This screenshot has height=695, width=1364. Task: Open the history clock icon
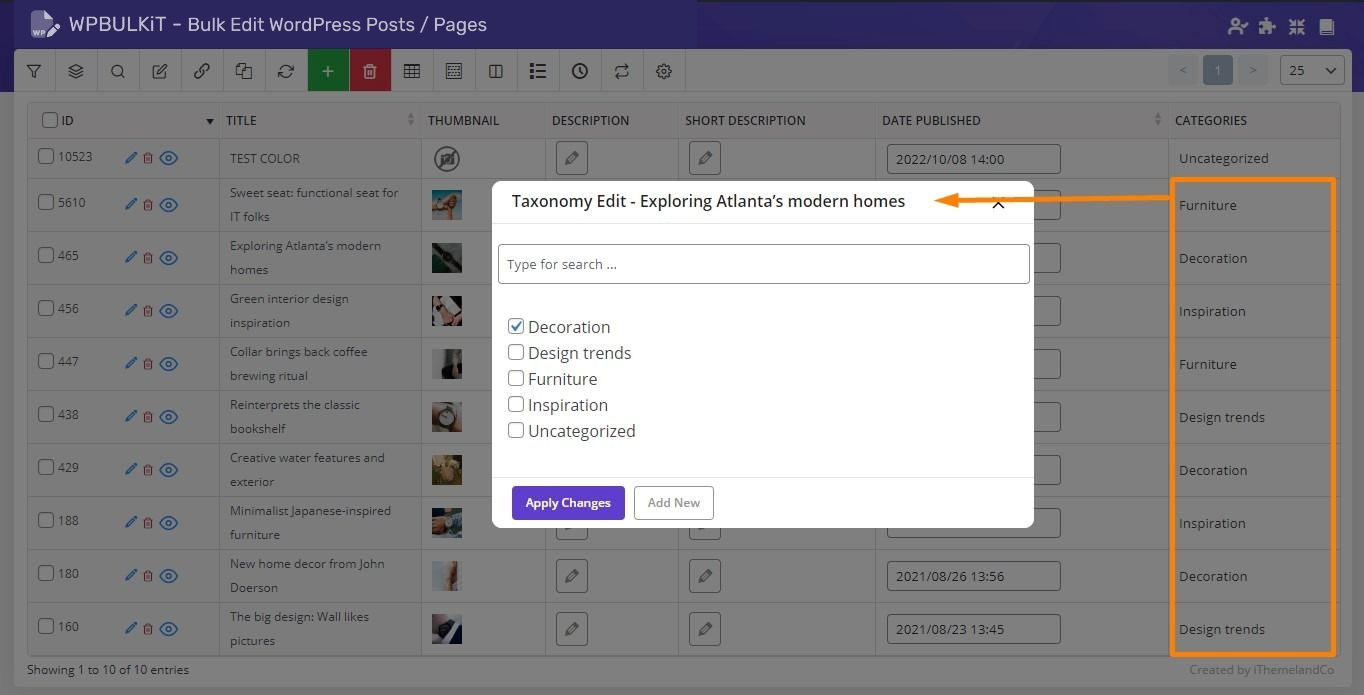(x=580, y=71)
